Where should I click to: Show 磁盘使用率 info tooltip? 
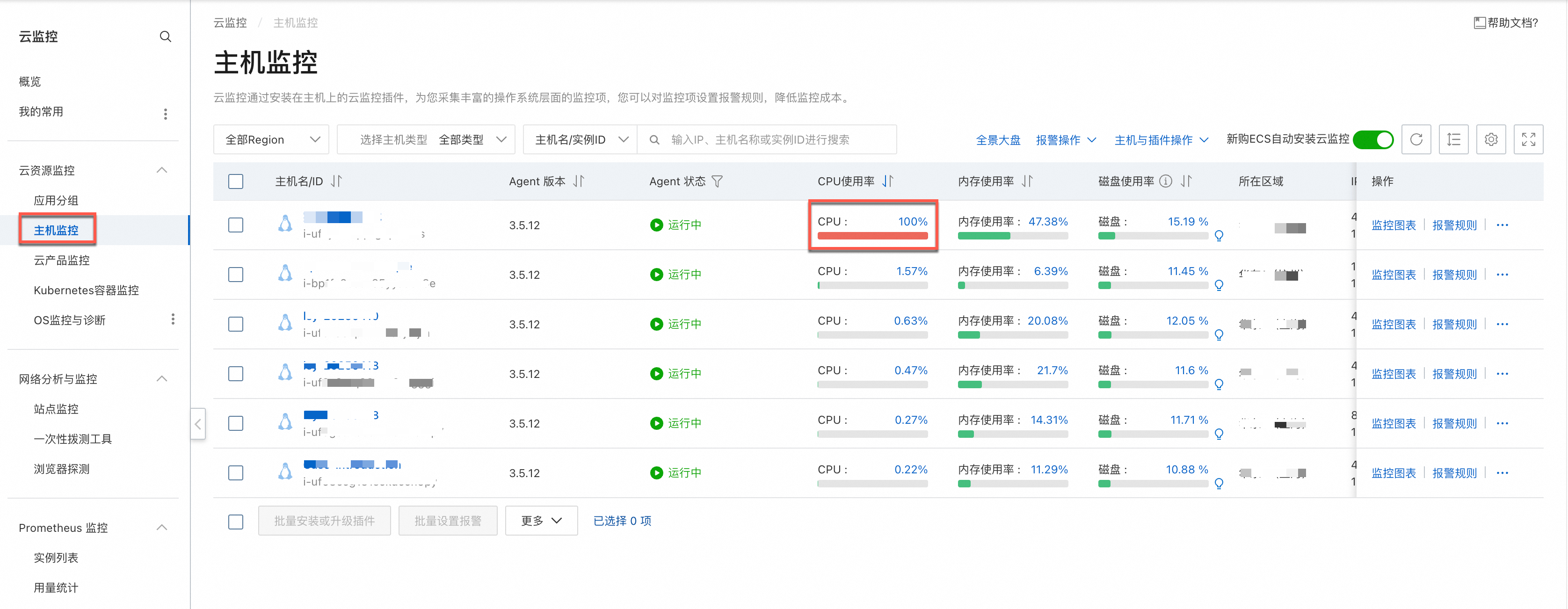[1166, 181]
